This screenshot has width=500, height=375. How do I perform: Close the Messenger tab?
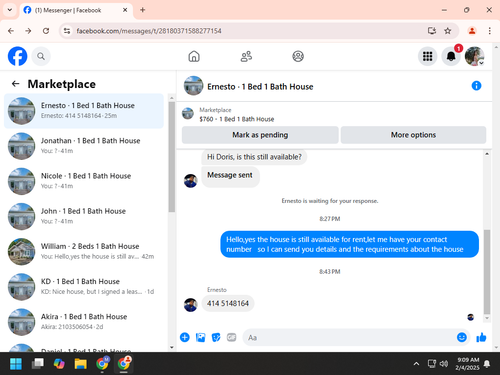click(125, 10)
